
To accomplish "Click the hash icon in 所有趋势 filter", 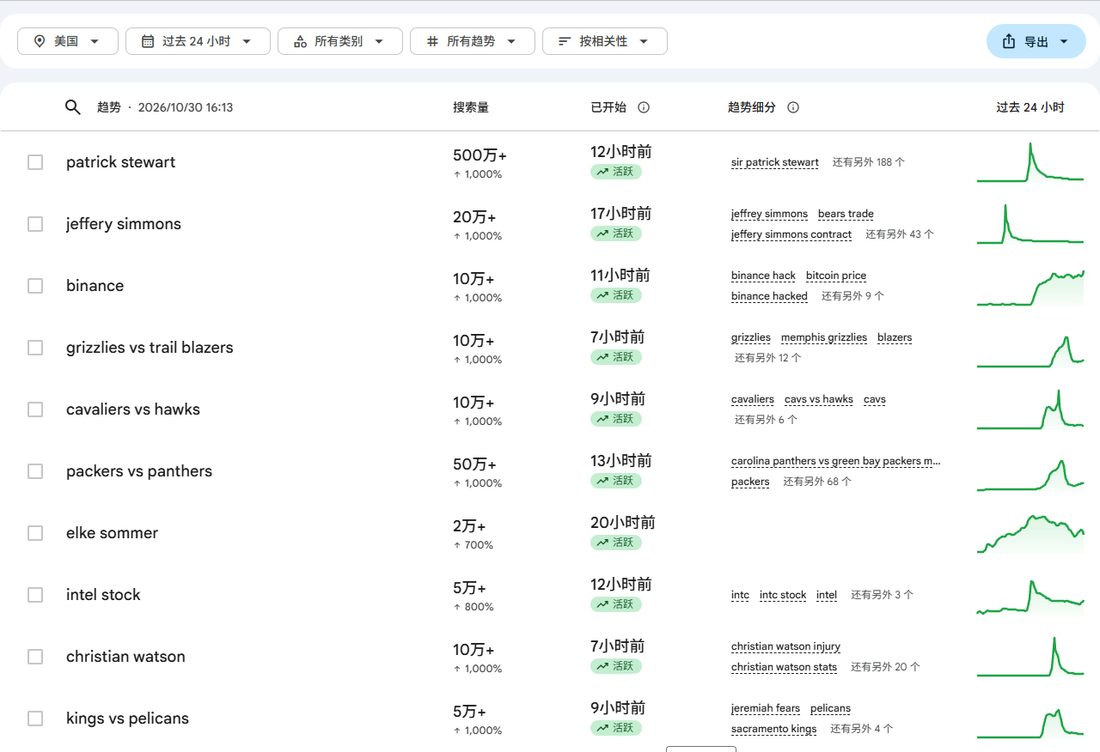I will 433,41.
